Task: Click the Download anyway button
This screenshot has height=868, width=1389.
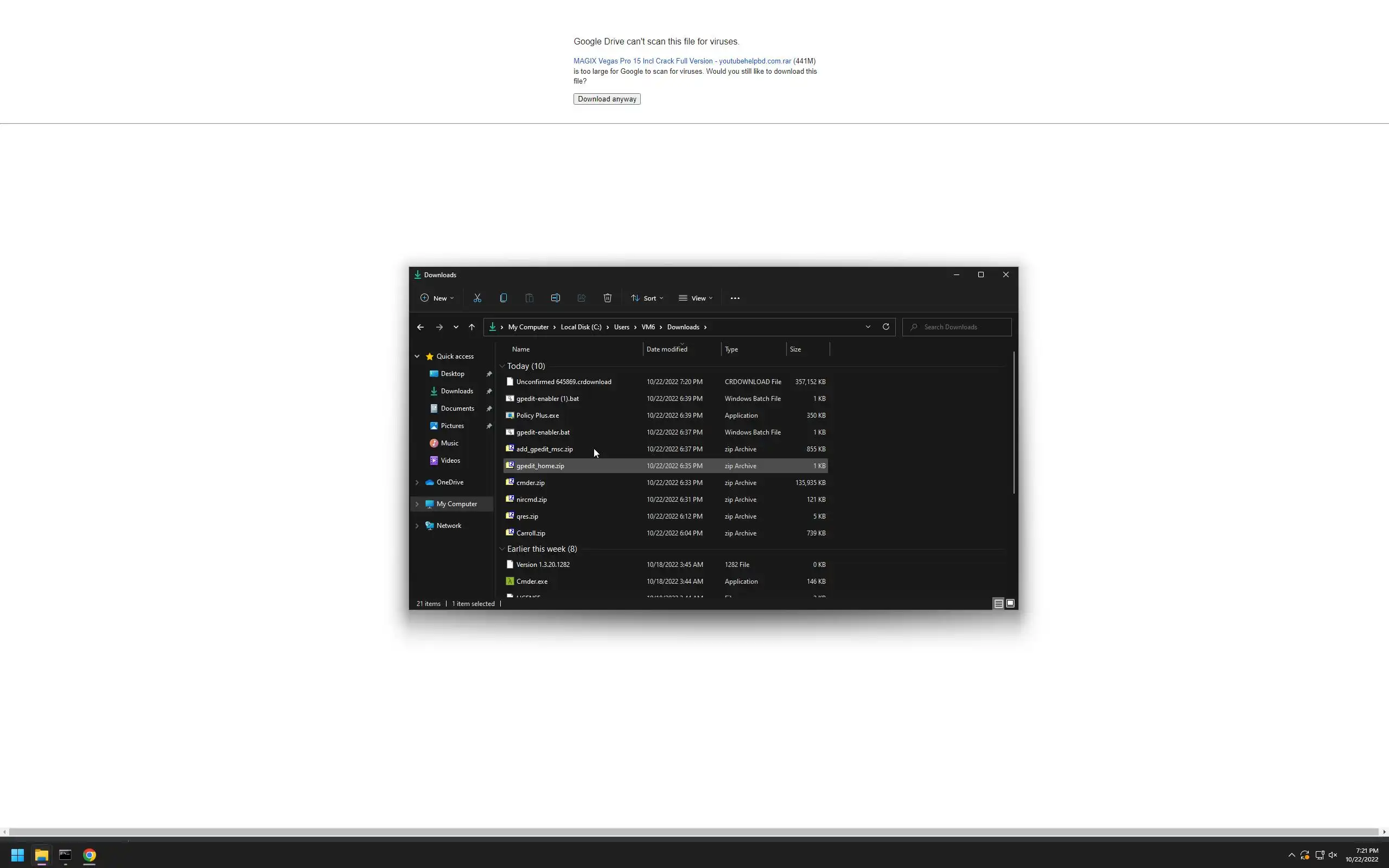Action: click(607, 99)
